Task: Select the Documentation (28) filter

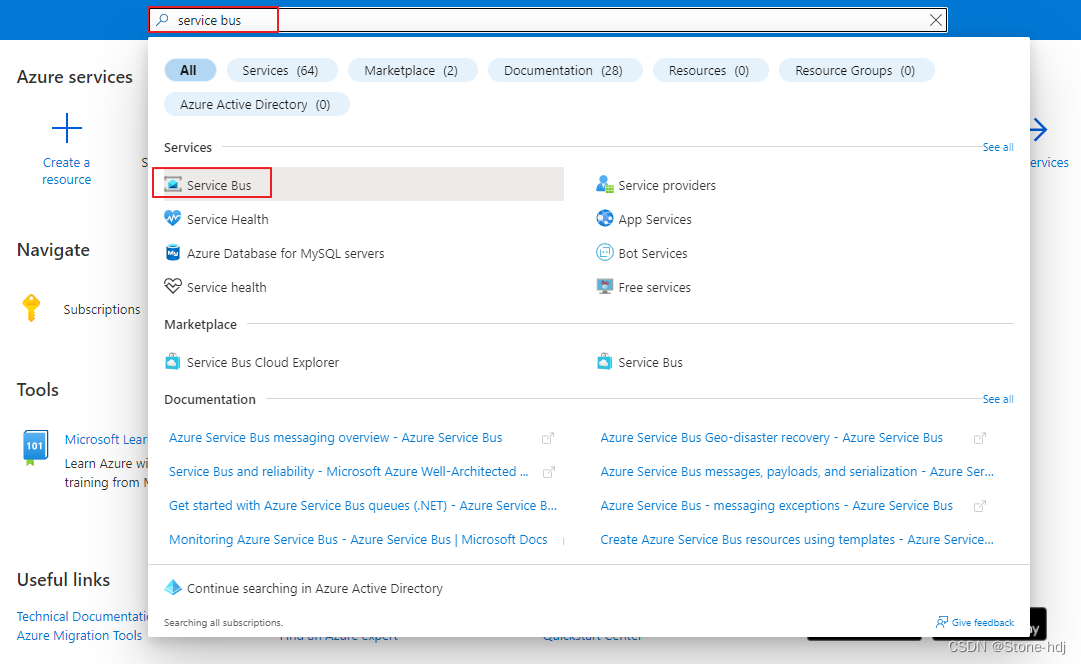Action: click(564, 70)
